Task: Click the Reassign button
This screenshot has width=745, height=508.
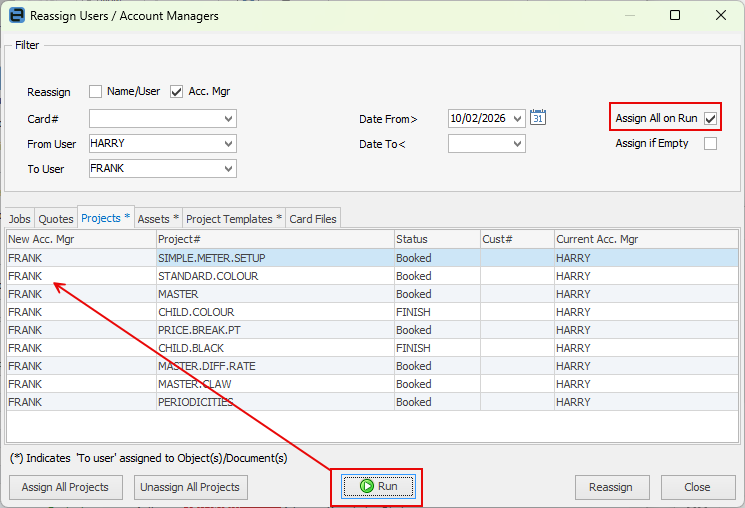Action: (611, 487)
